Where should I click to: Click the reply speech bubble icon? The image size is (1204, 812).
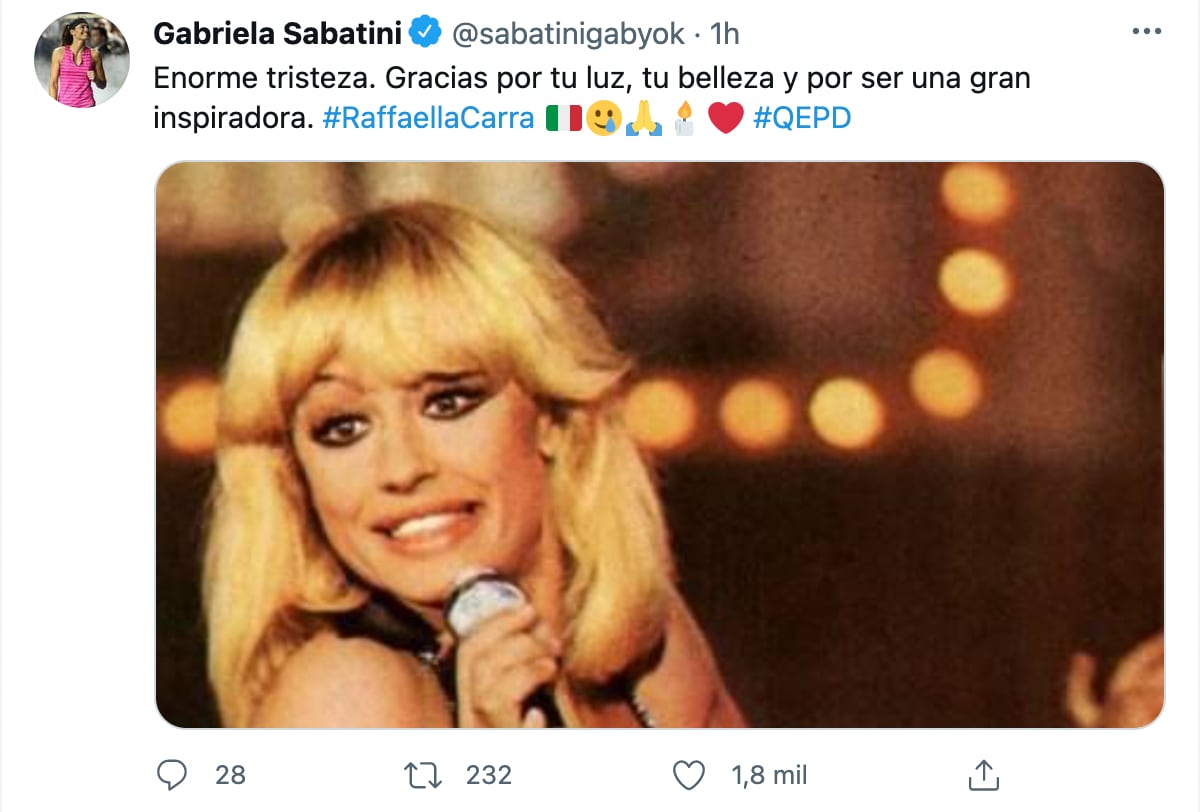point(174,775)
